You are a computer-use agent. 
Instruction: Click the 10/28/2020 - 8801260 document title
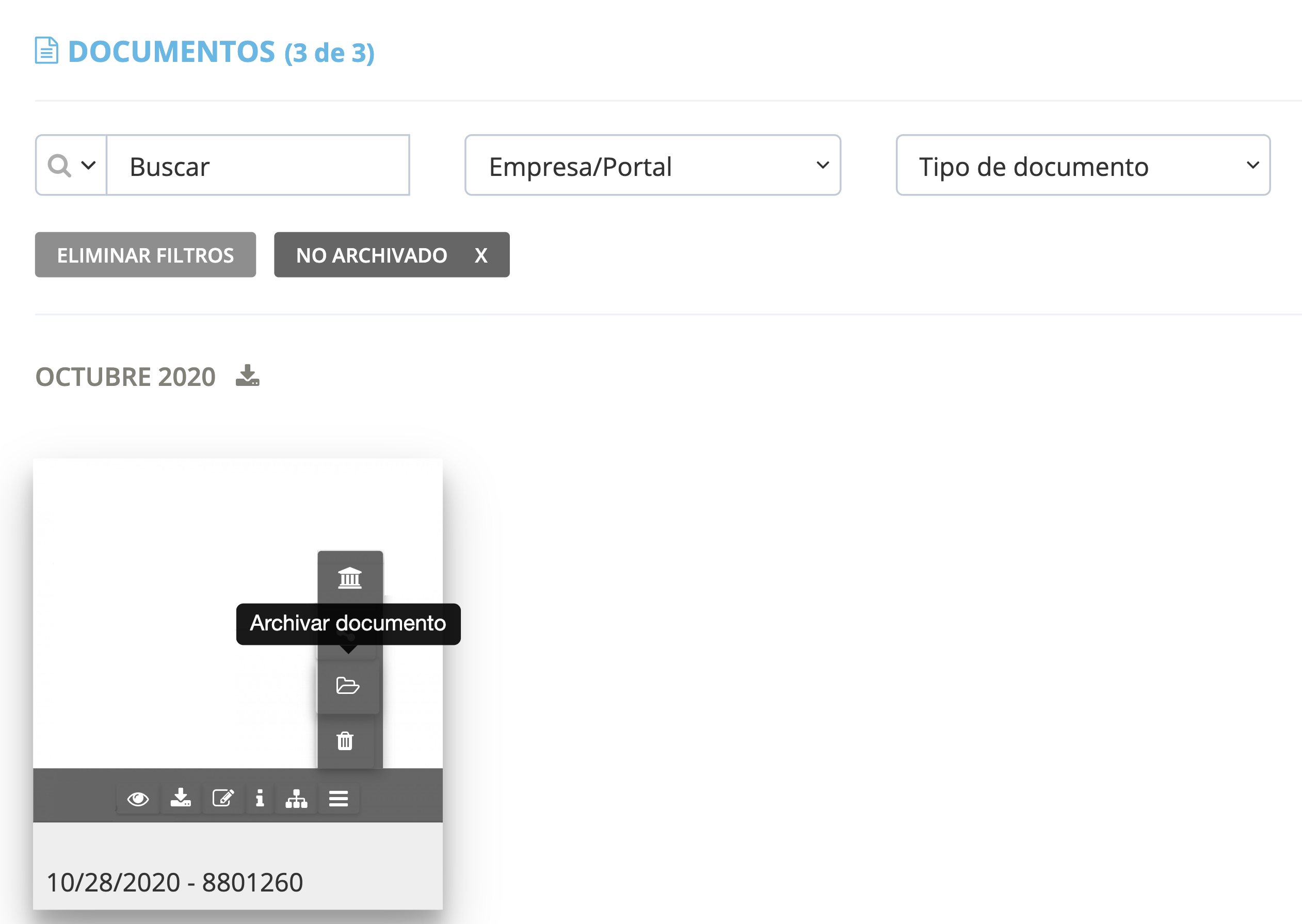click(x=175, y=882)
